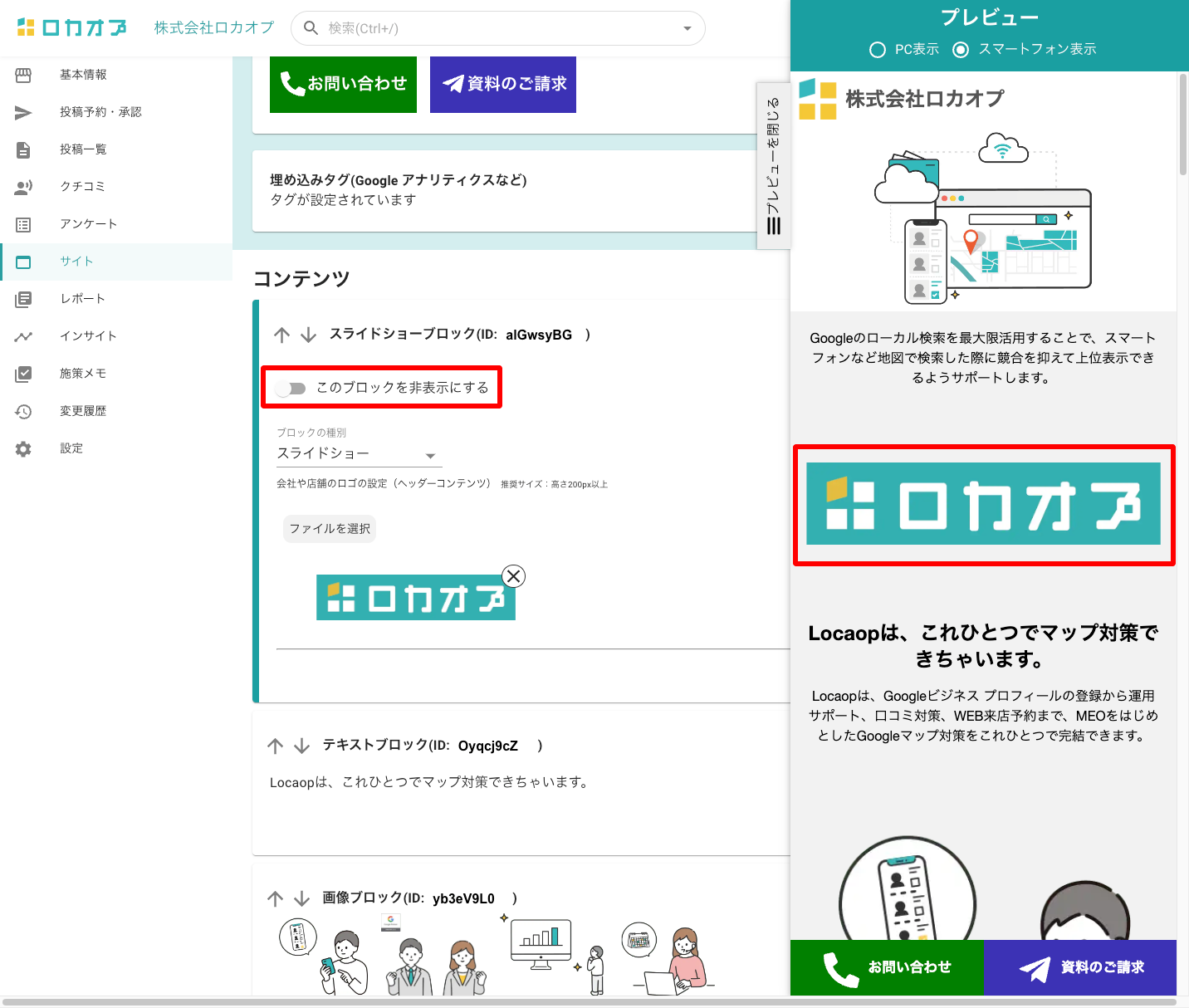This screenshot has height=1008, width=1189.
Task: Click the ファイルを選択 button
Action: 330,529
